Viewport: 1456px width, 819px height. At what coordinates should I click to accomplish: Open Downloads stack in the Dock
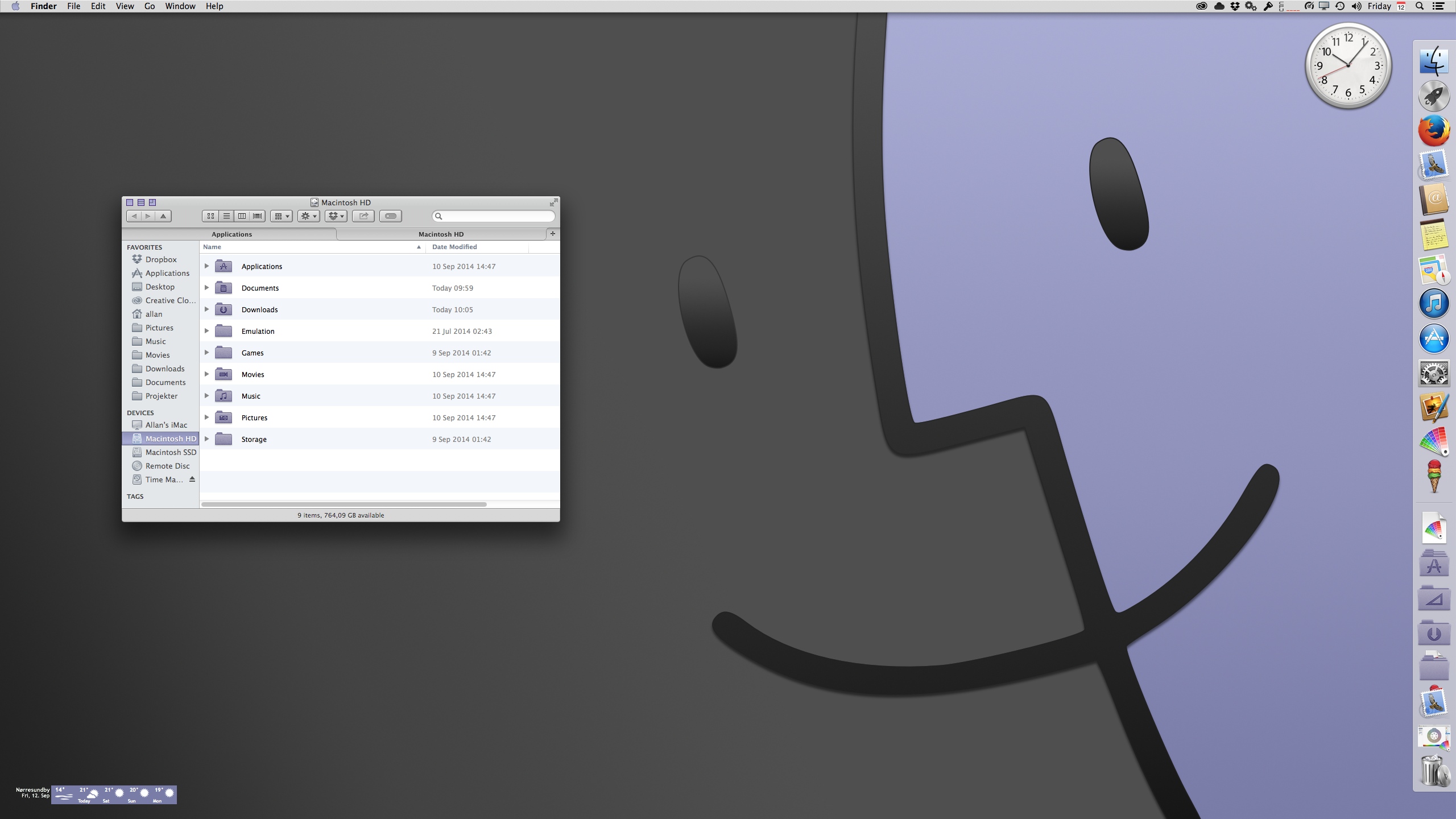pos(1434,632)
